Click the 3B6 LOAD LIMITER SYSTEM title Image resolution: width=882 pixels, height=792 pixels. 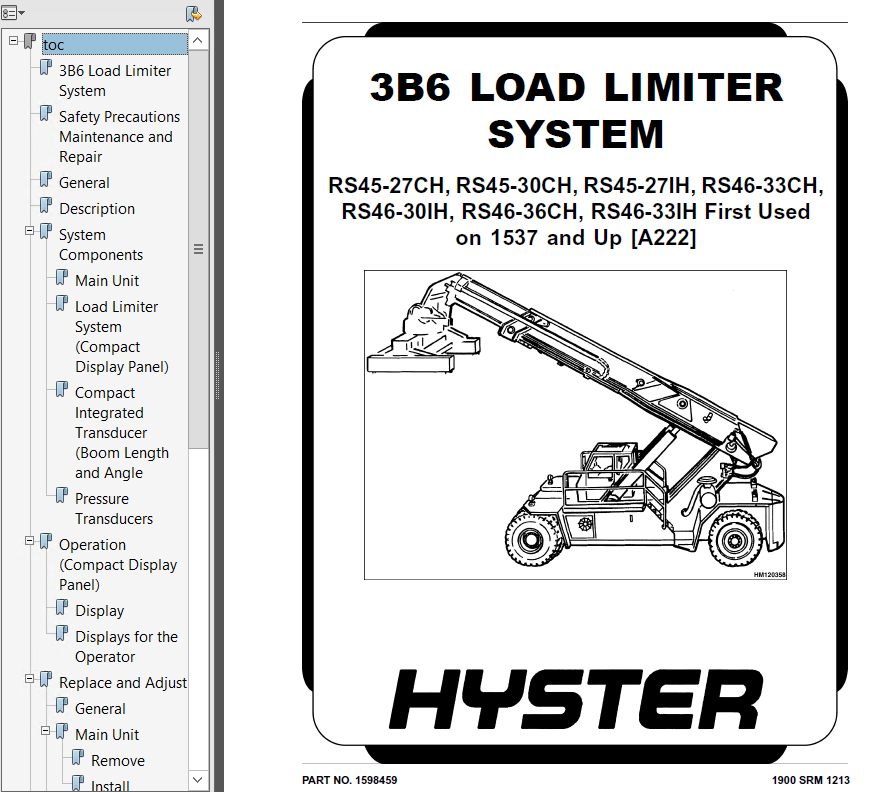point(576,111)
